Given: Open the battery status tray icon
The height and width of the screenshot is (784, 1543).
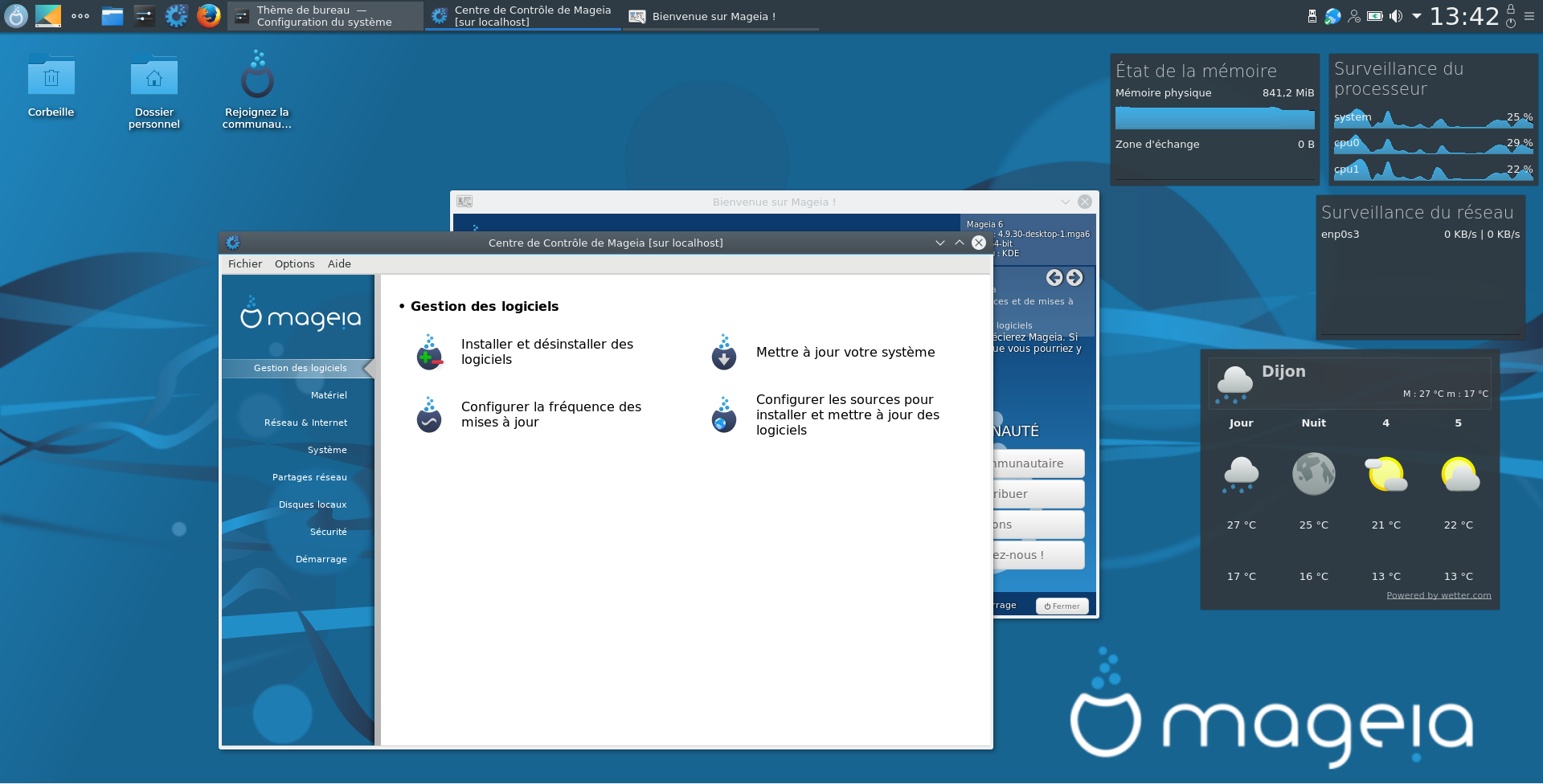Looking at the screenshot, I should click(x=1375, y=16).
